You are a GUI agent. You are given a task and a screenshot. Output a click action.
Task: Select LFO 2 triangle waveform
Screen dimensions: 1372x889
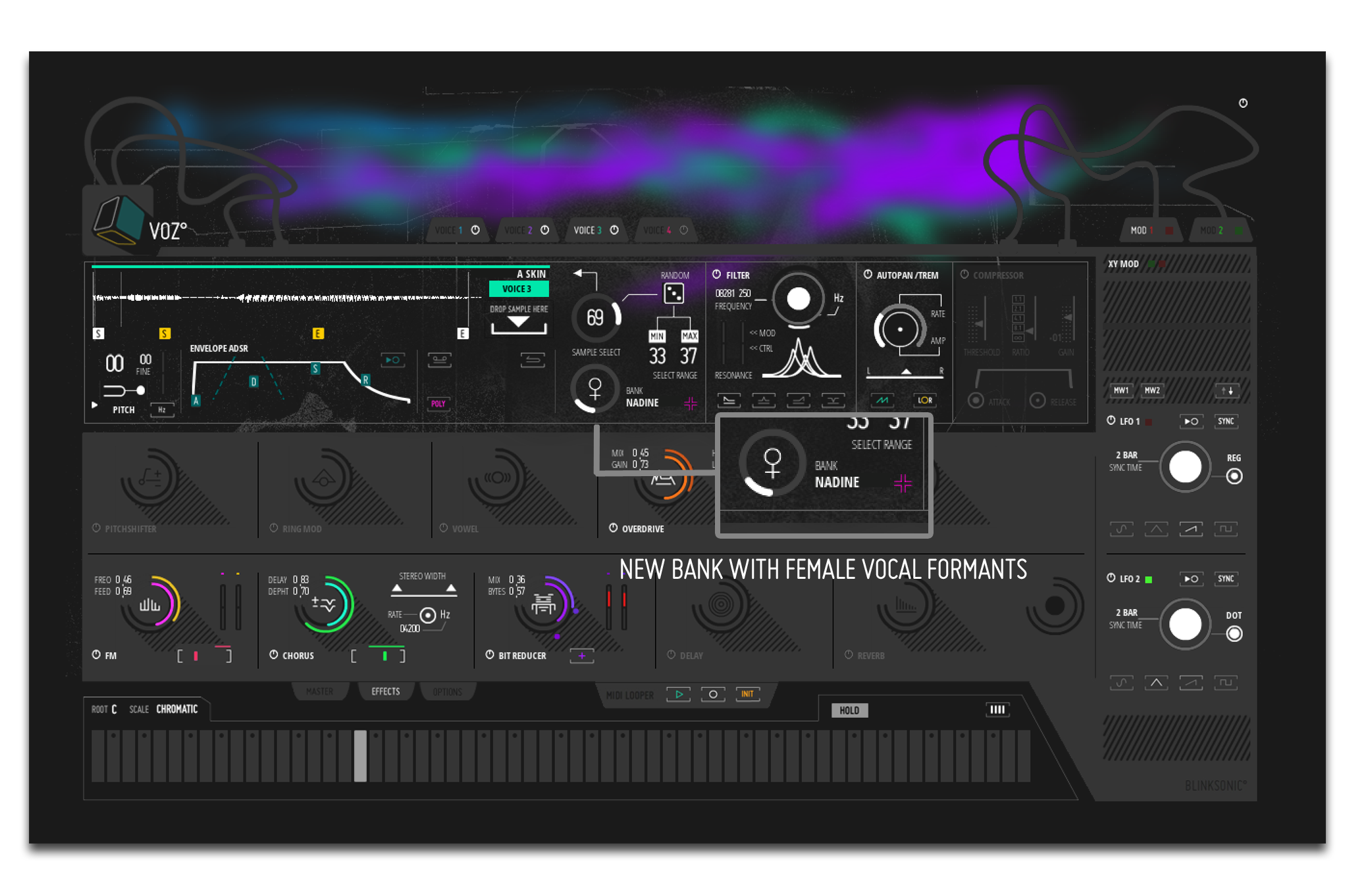[x=1156, y=683]
